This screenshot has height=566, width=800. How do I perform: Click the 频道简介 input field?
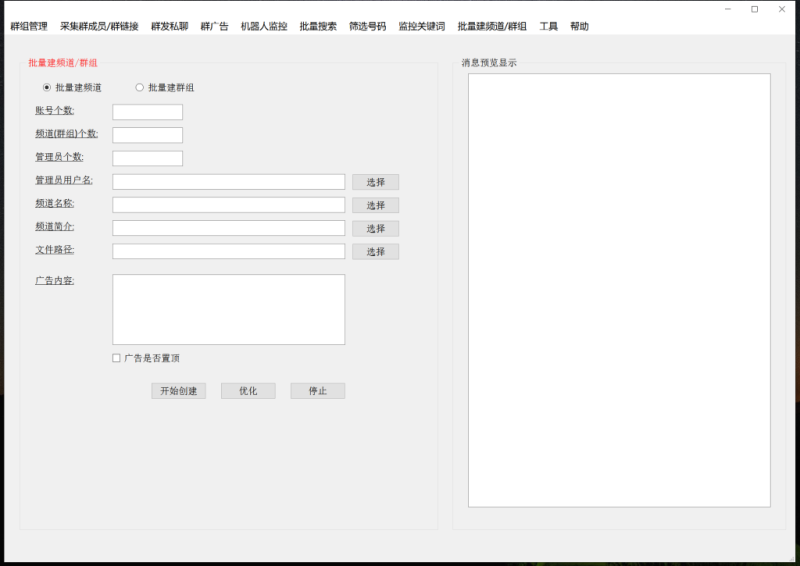(229, 228)
